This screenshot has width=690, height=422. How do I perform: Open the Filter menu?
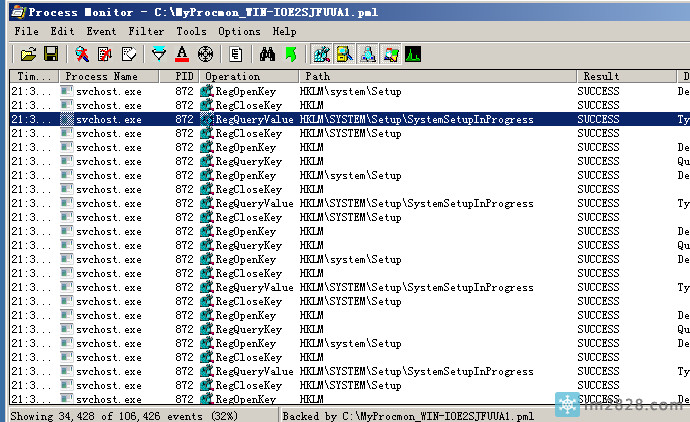point(146,31)
